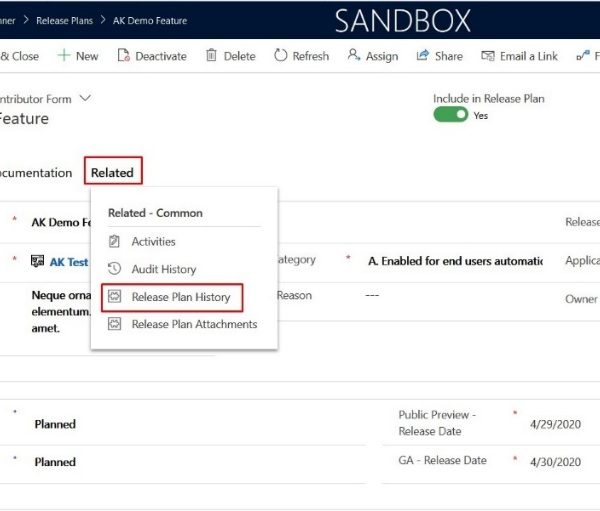Click the Share icon in toolbar
The image size is (600, 511).
(423, 56)
